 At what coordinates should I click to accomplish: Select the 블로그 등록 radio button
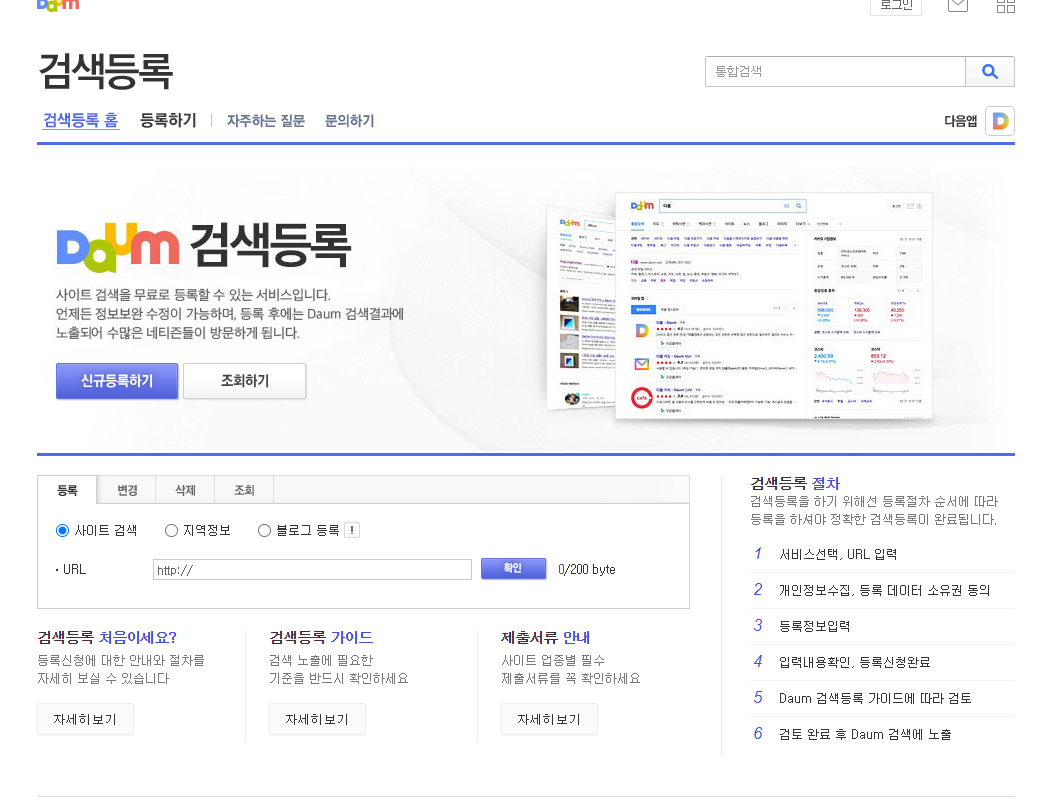(x=265, y=530)
